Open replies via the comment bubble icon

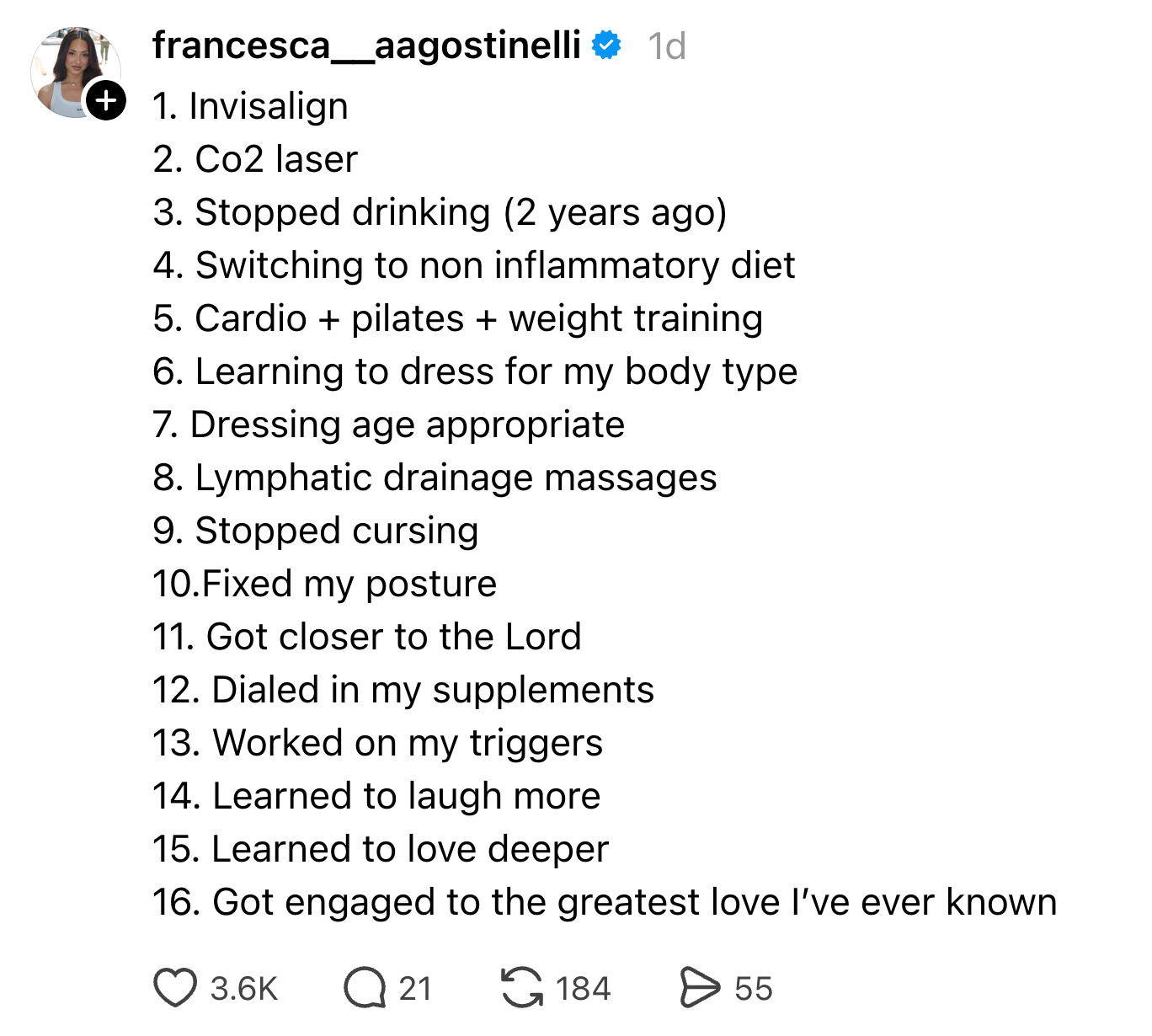pyautogui.click(x=364, y=988)
